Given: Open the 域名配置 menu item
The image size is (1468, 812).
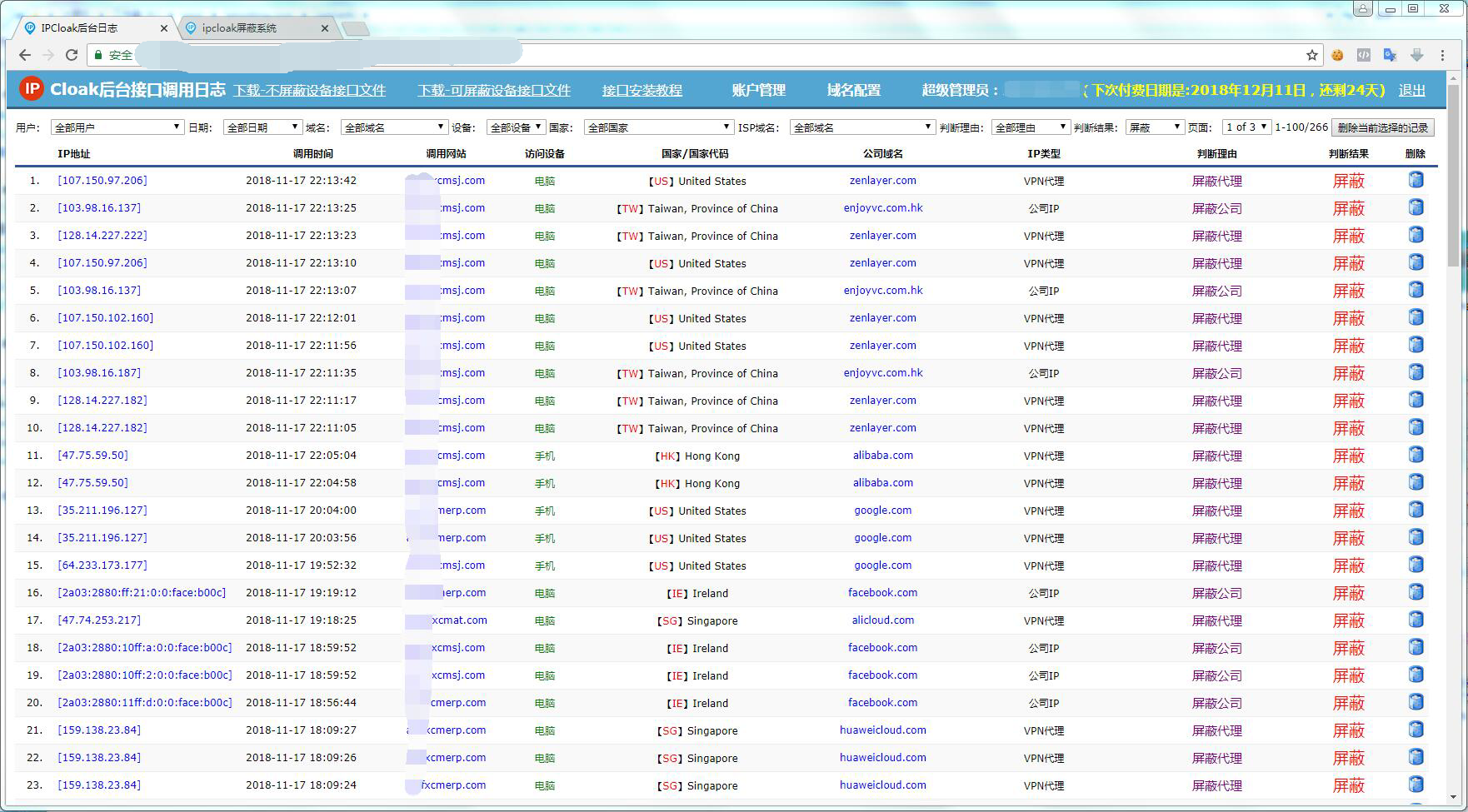Looking at the screenshot, I should click(853, 90).
